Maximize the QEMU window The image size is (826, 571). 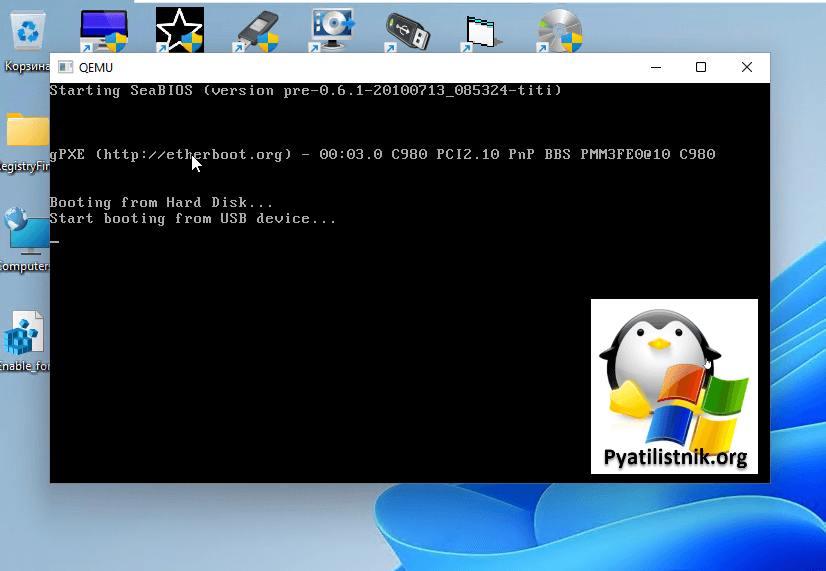(x=701, y=67)
